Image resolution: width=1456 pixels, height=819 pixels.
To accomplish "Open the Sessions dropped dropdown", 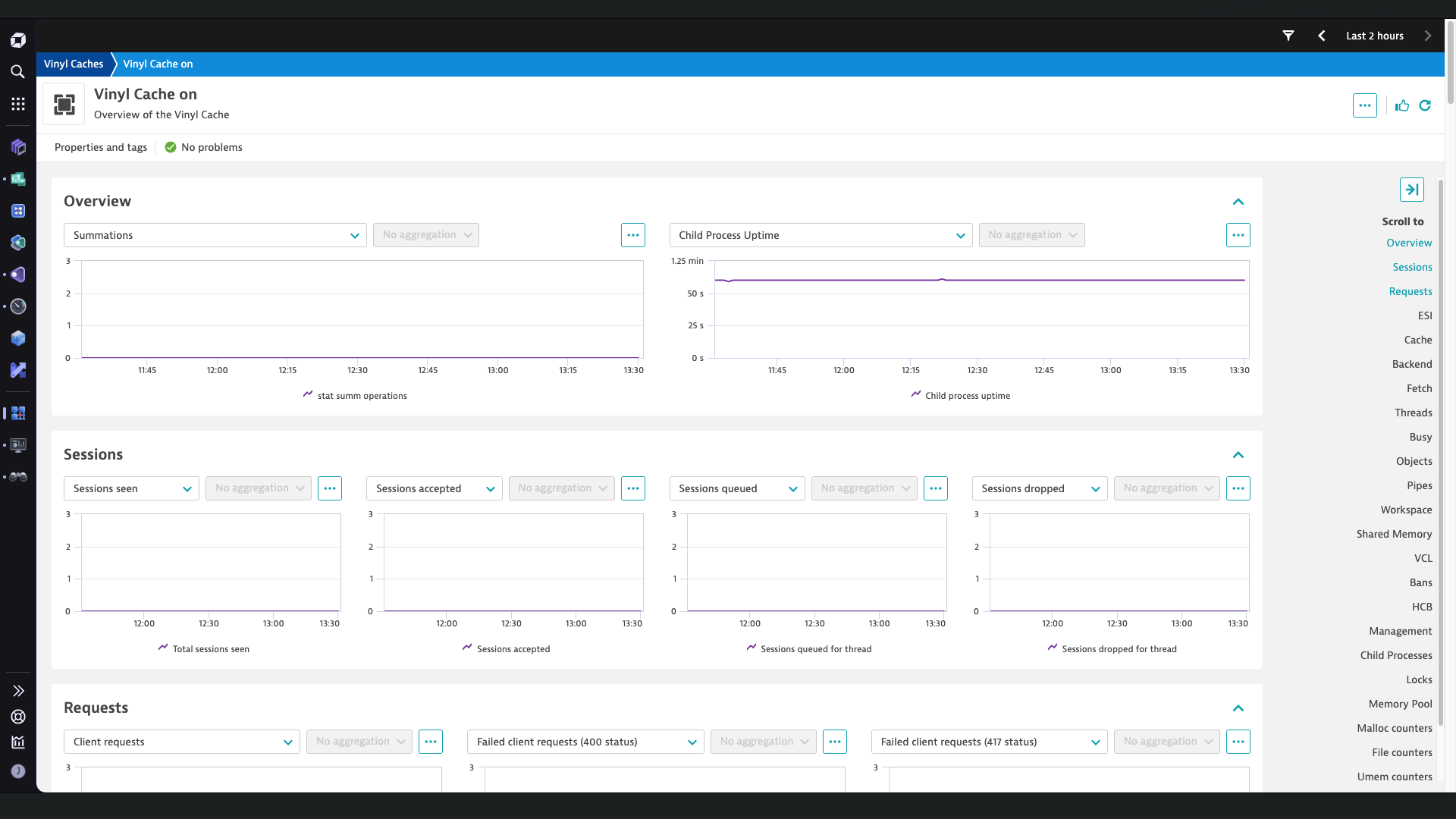I will (x=1040, y=488).
